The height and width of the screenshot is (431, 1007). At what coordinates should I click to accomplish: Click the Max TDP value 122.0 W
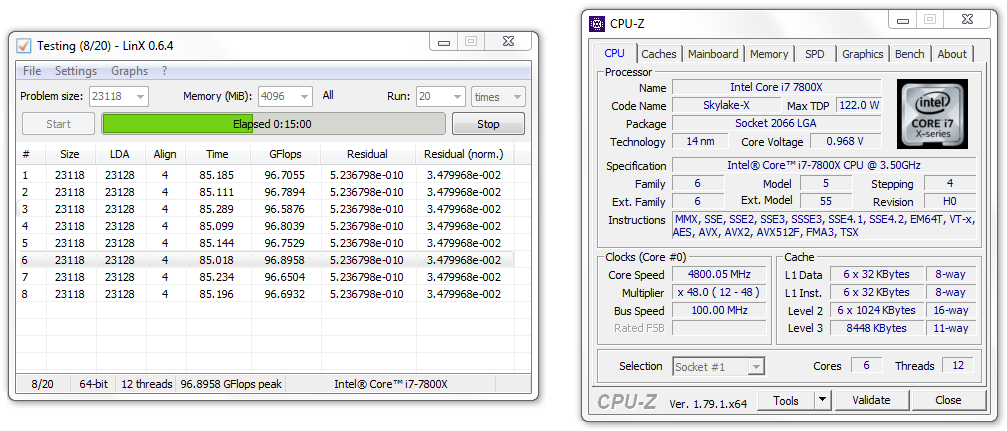(858, 105)
